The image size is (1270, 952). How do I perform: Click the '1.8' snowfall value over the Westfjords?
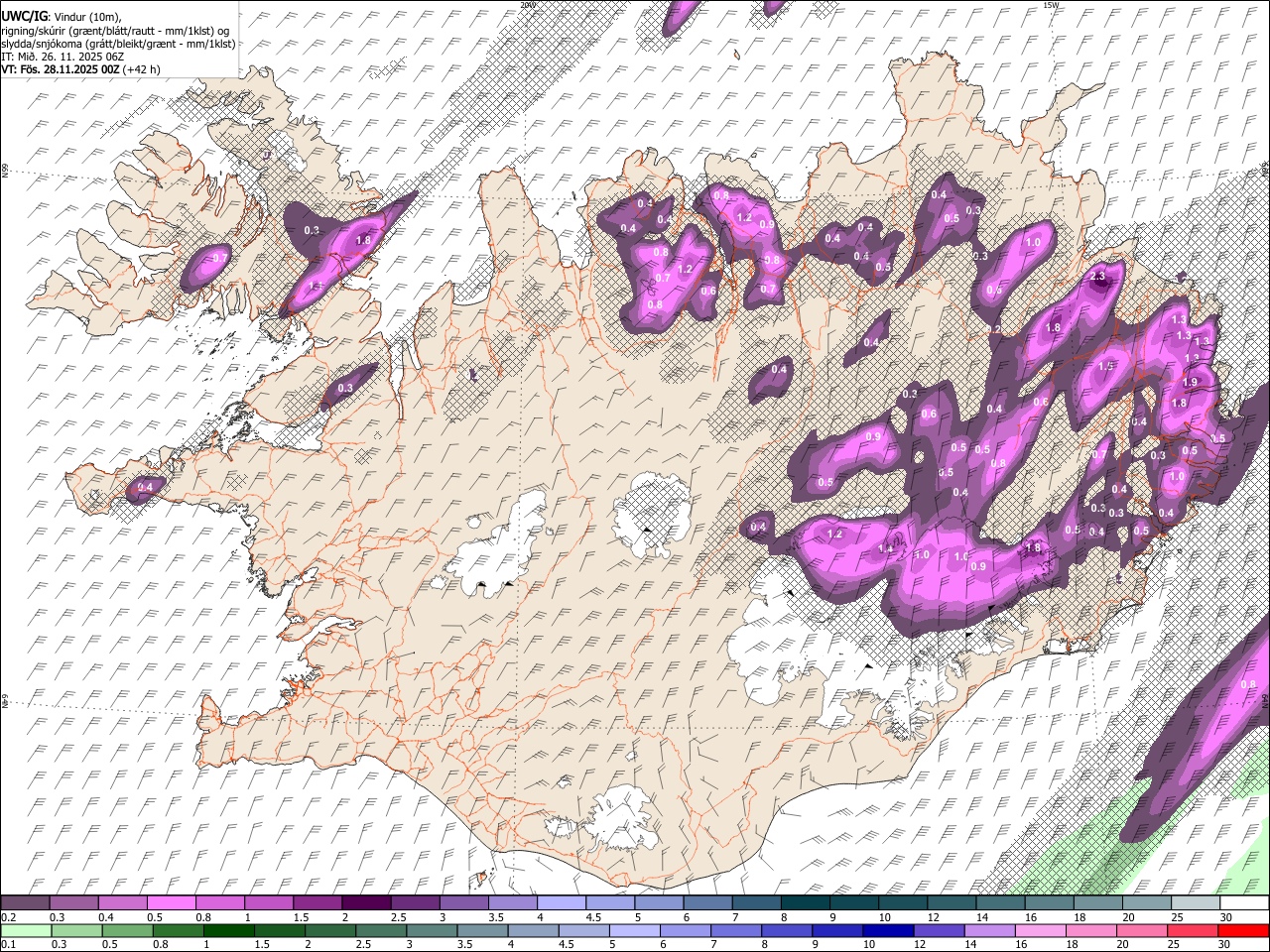(362, 240)
